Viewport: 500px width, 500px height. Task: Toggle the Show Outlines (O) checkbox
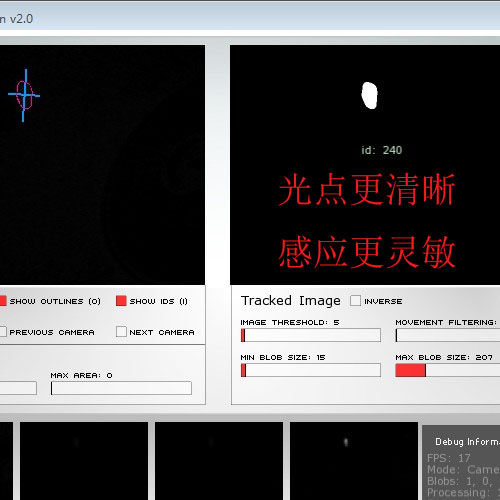pyautogui.click(x=3, y=301)
